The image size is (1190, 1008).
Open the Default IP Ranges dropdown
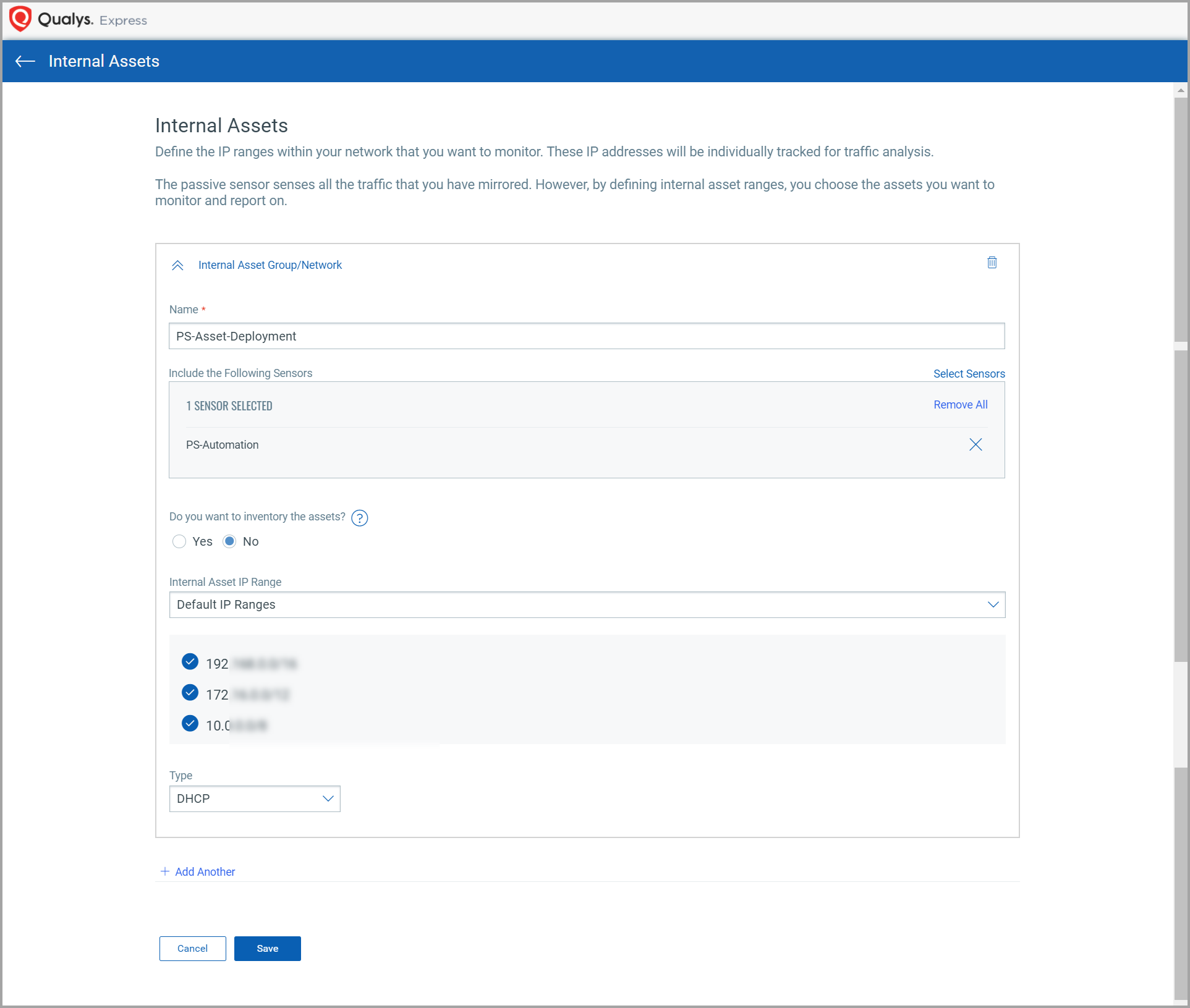tap(587, 604)
